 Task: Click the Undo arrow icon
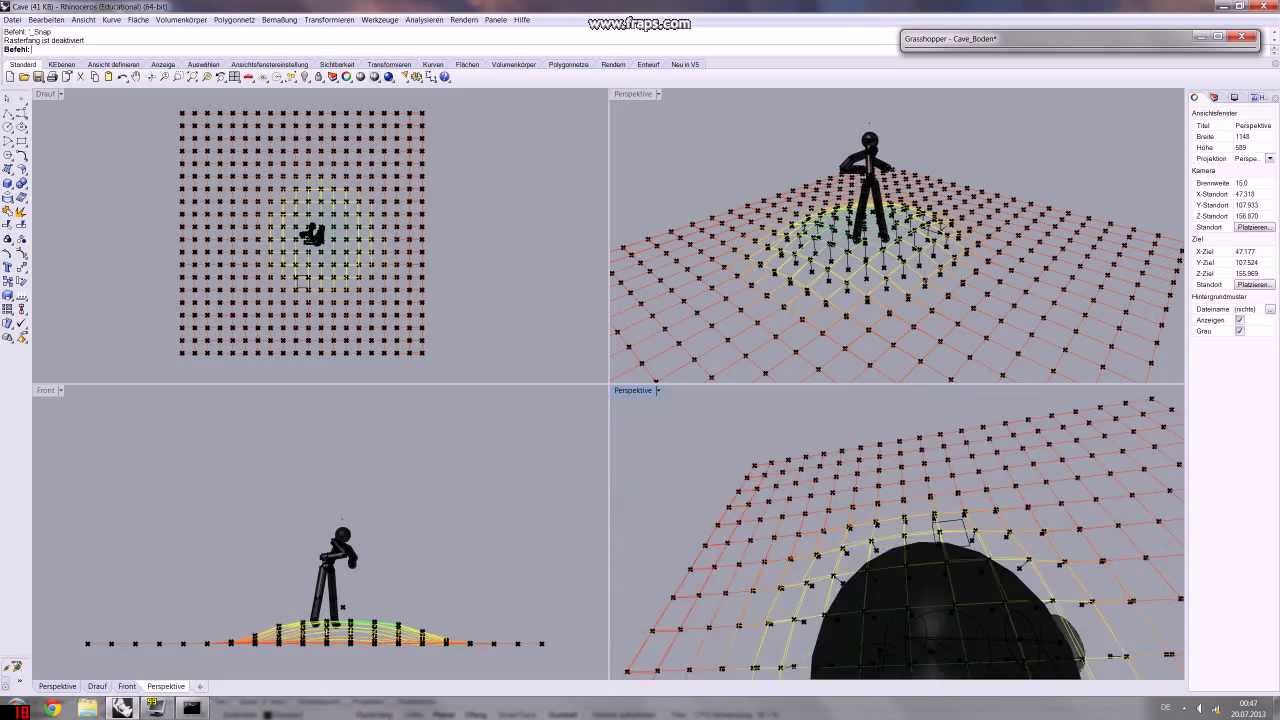point(123,77)
